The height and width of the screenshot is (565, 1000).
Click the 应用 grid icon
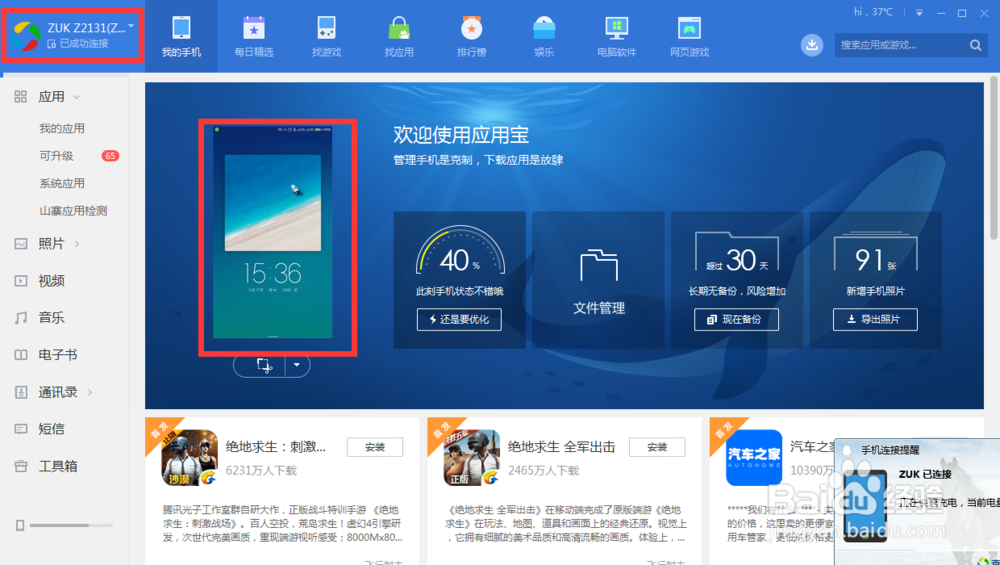coord(20,96)
